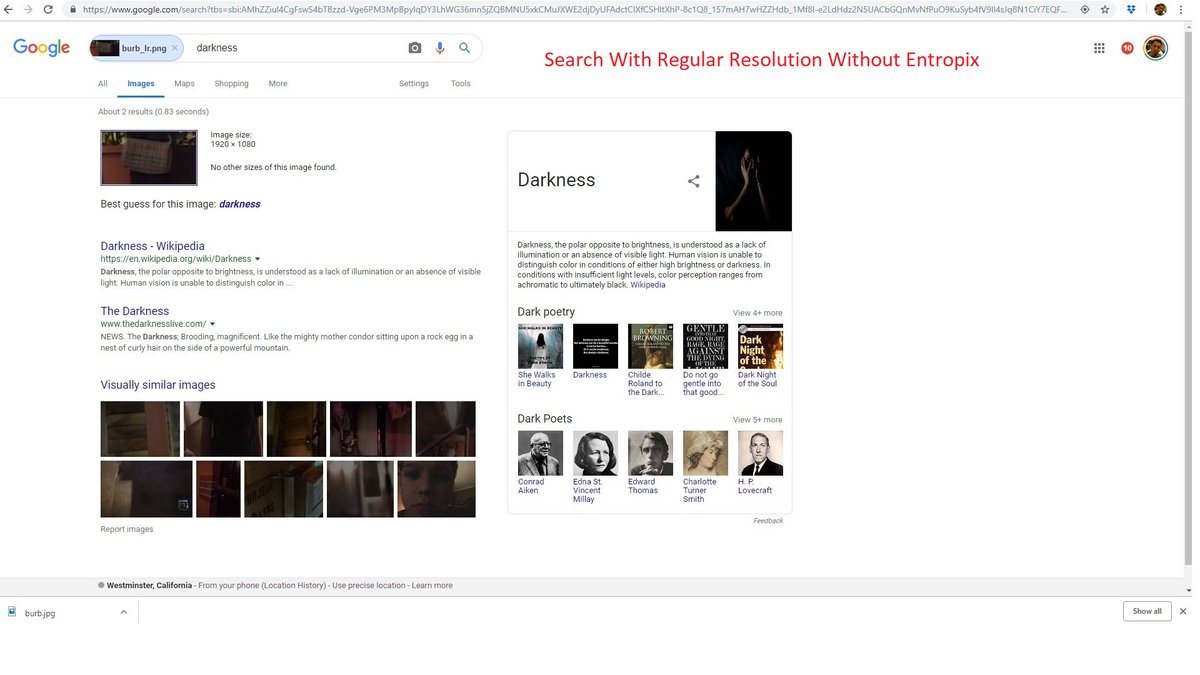Expand the arrow next to en.wikipedia.org URL
This screenshot has width=1200, height=675.
(x=257, y=259)
